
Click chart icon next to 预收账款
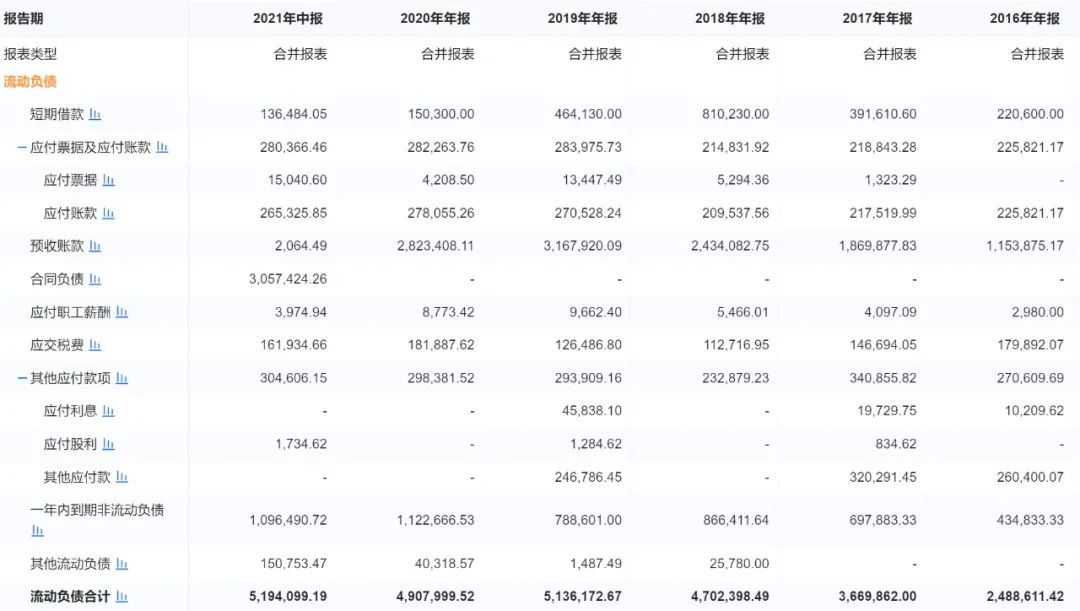coord(95,246)
